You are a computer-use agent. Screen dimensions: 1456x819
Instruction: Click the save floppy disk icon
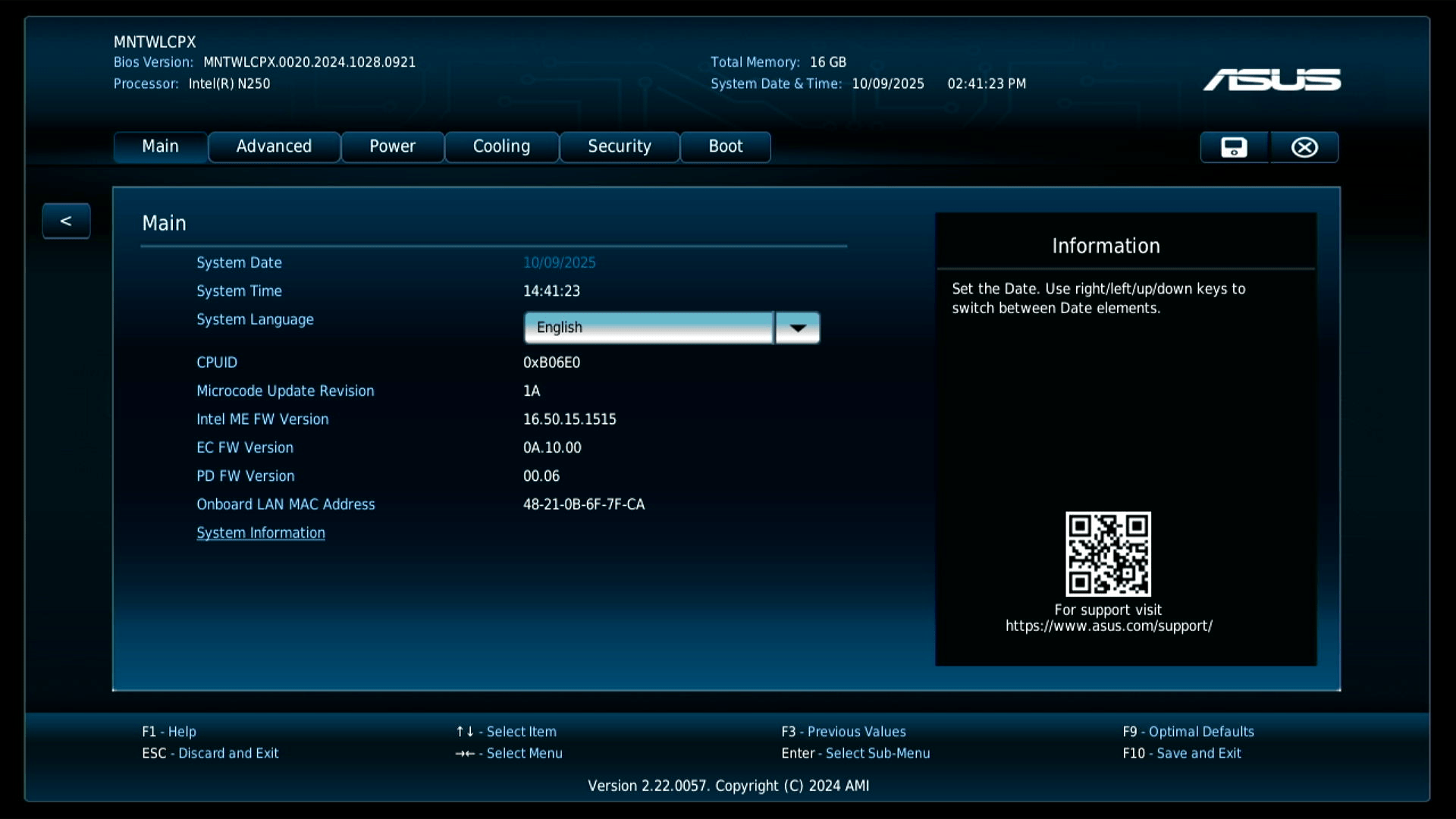(1234, 147)
